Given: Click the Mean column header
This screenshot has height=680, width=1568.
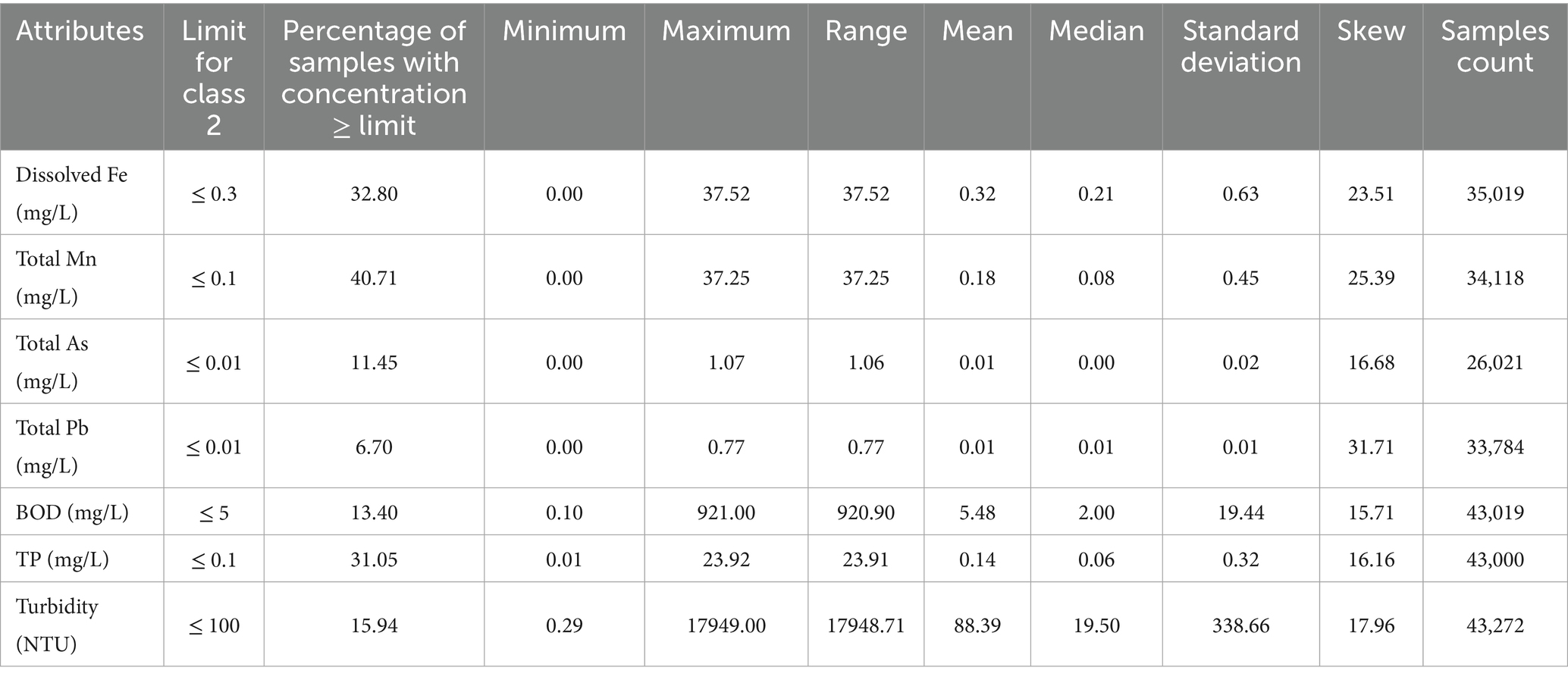Looking at the screenshot, I should point(977,31).
